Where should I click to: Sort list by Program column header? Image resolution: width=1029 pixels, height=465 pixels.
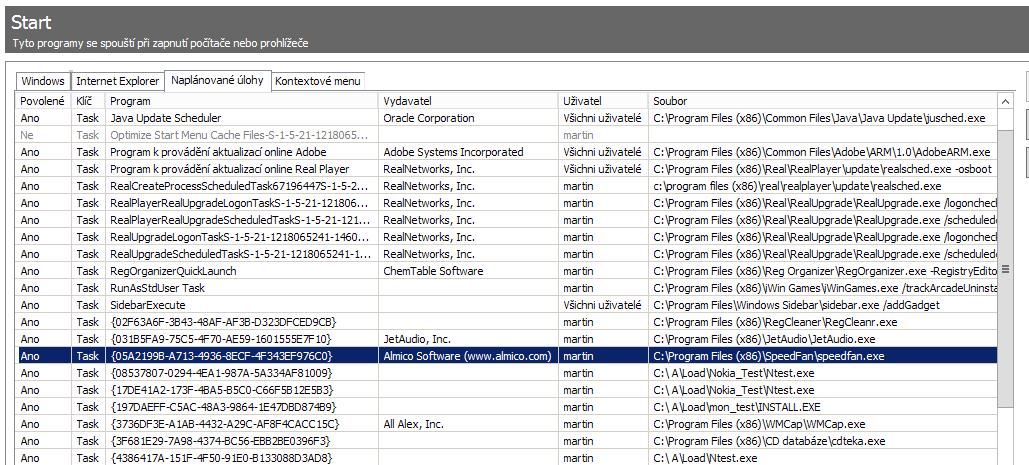241,101
